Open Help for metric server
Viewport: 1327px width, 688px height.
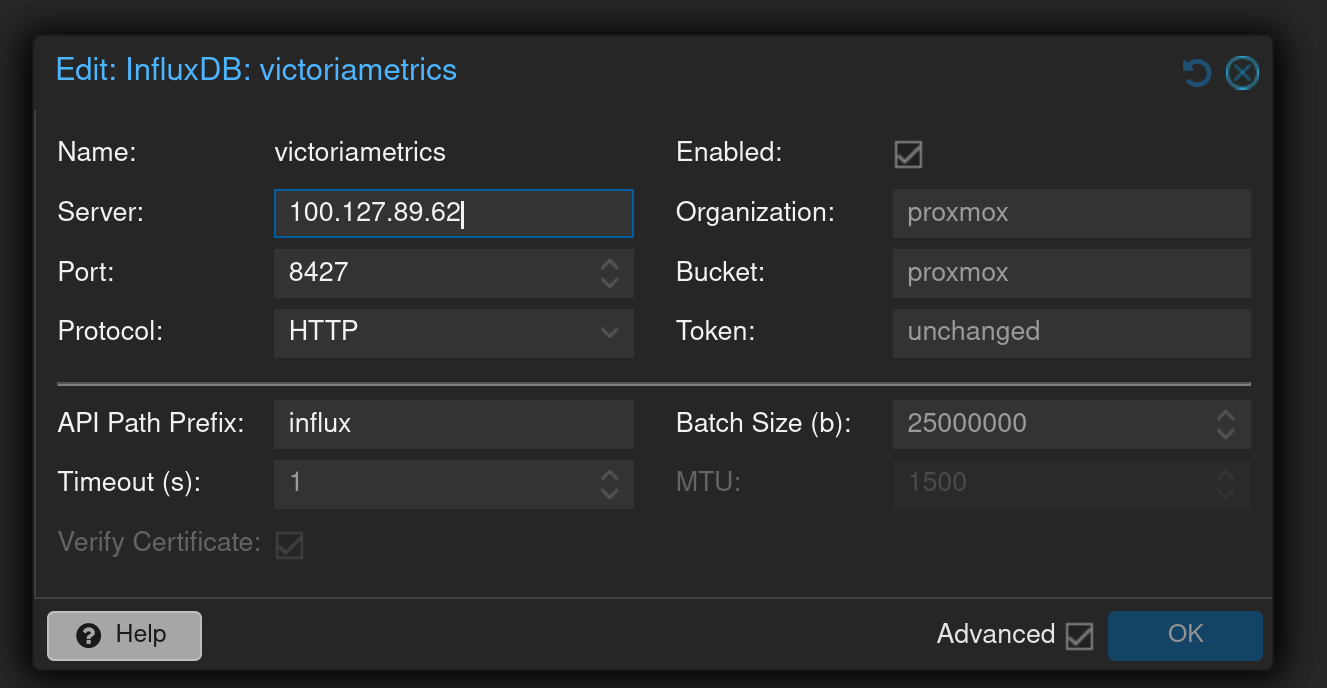(x=124, y=636)
